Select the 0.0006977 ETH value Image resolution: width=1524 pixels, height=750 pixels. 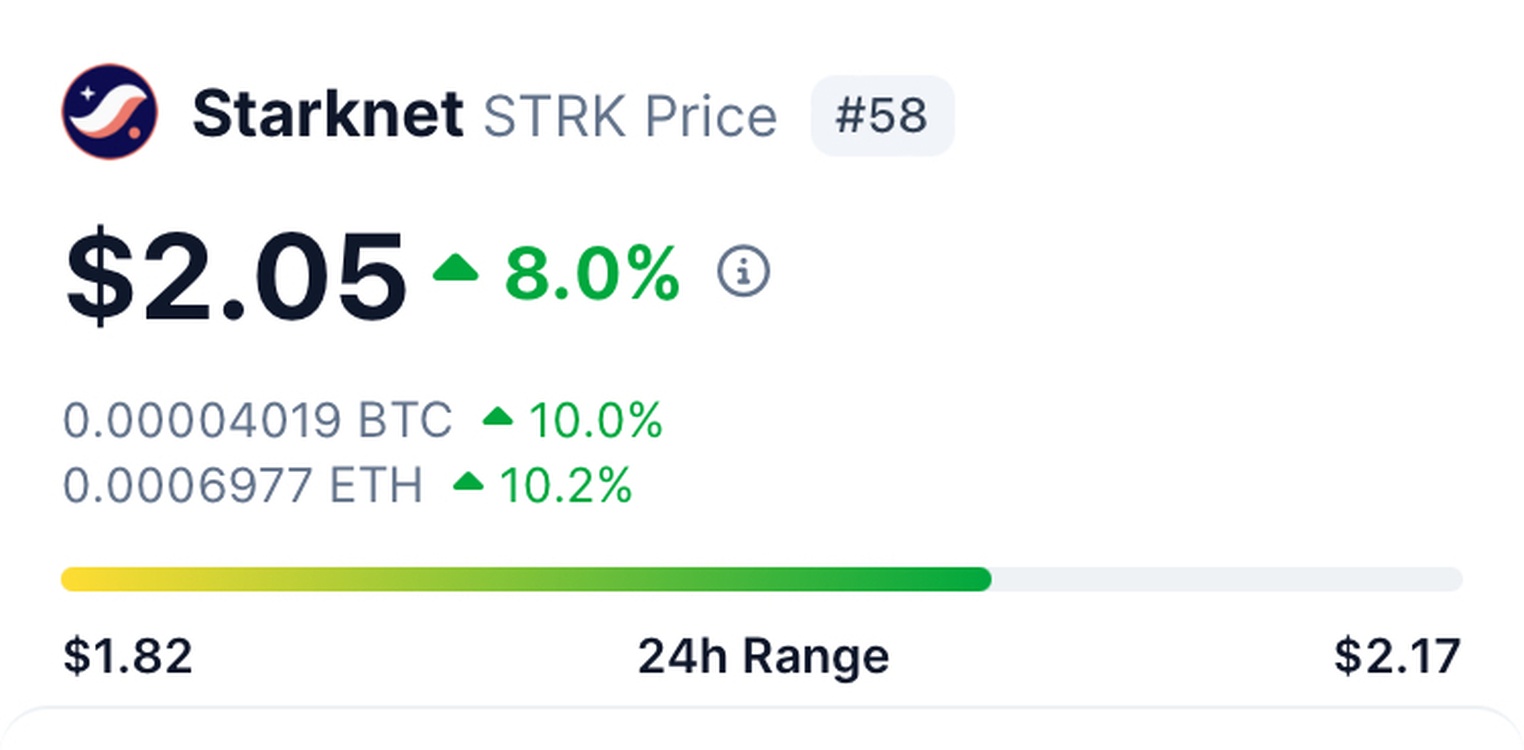[242, 486]
